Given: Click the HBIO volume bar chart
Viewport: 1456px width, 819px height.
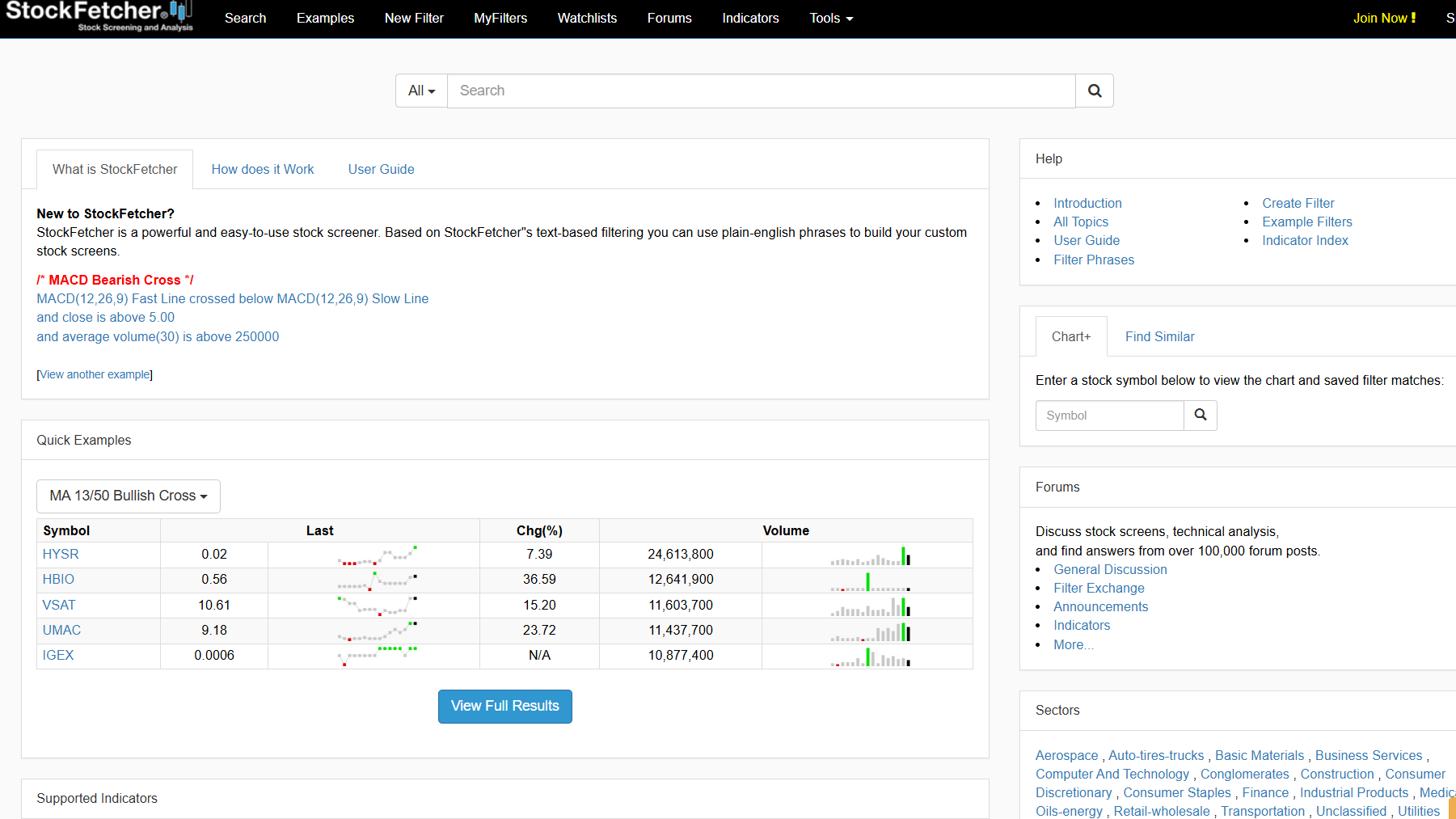Looking at the screenshot, I should (x=870, y=580).
